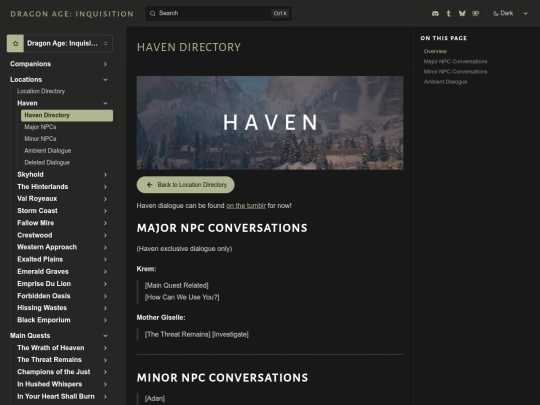Open Exalted Plains in sidebar
Image resolution: width=540 pixels, height=405 pixels.
tap(40, 259)
